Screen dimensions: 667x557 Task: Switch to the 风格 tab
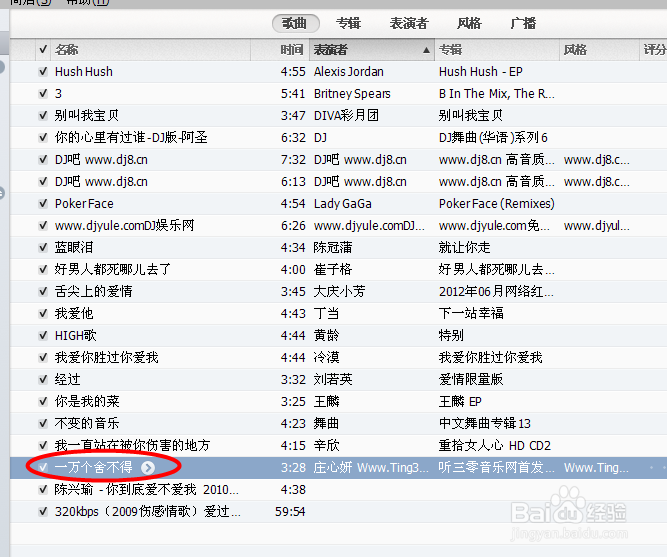pyautogui.click(x=469, y=23)
